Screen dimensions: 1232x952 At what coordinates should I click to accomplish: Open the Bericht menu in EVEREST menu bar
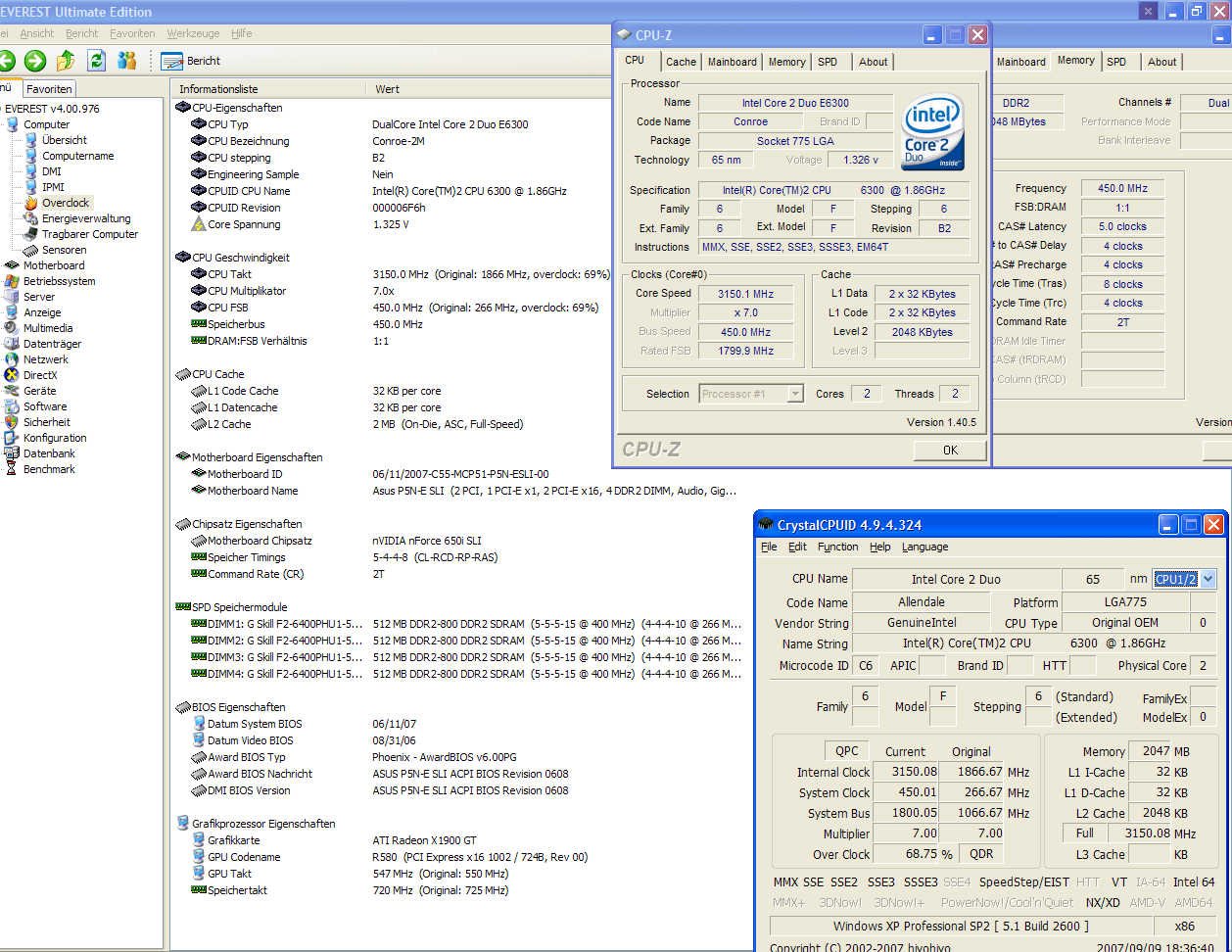[x=82, y=33]
